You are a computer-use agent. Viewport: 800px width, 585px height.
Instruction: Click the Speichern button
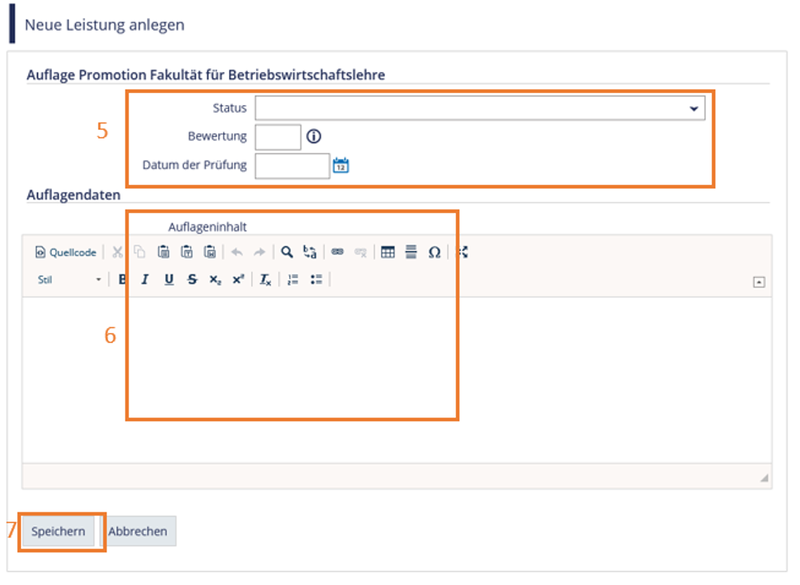(x=58, y=531)
